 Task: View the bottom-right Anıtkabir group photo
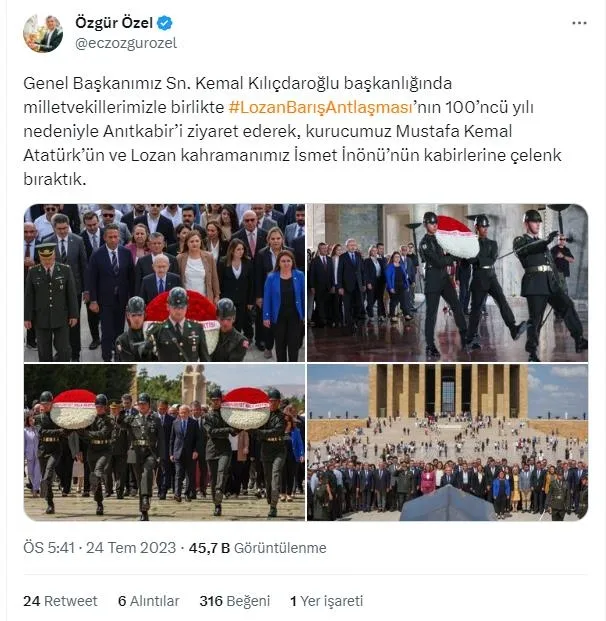[448, 442]
